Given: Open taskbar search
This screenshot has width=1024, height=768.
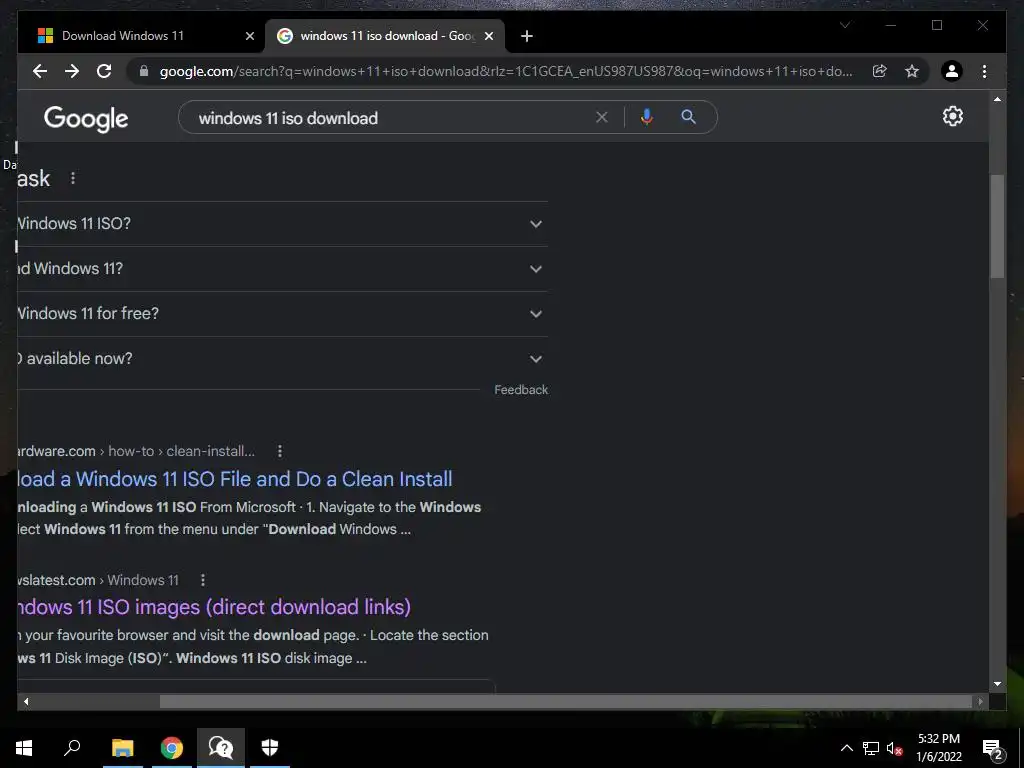Looking at the screenshot, I should click(72, 748).
